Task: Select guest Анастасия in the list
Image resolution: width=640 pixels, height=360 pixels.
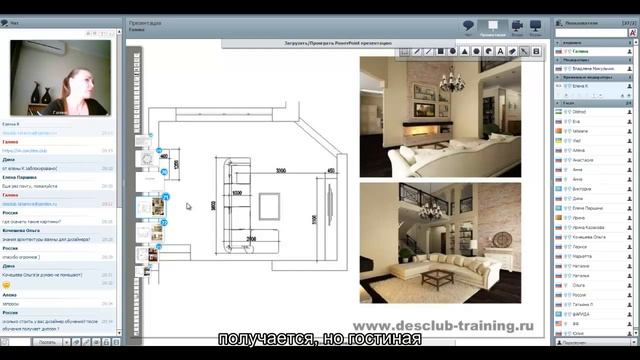Action: (594, 160)
